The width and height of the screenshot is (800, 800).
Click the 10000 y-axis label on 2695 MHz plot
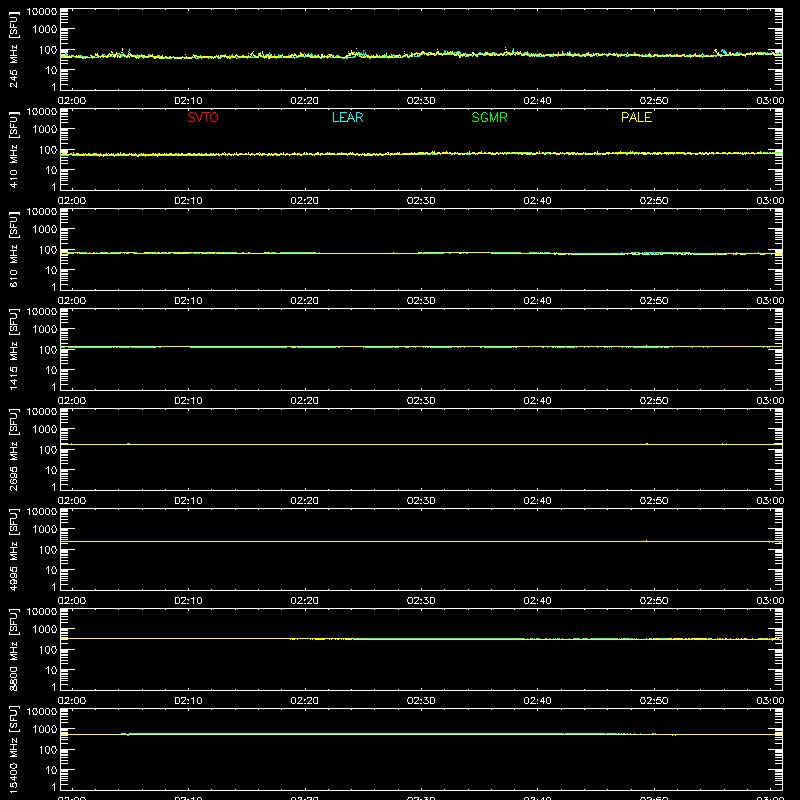(42, 412)
